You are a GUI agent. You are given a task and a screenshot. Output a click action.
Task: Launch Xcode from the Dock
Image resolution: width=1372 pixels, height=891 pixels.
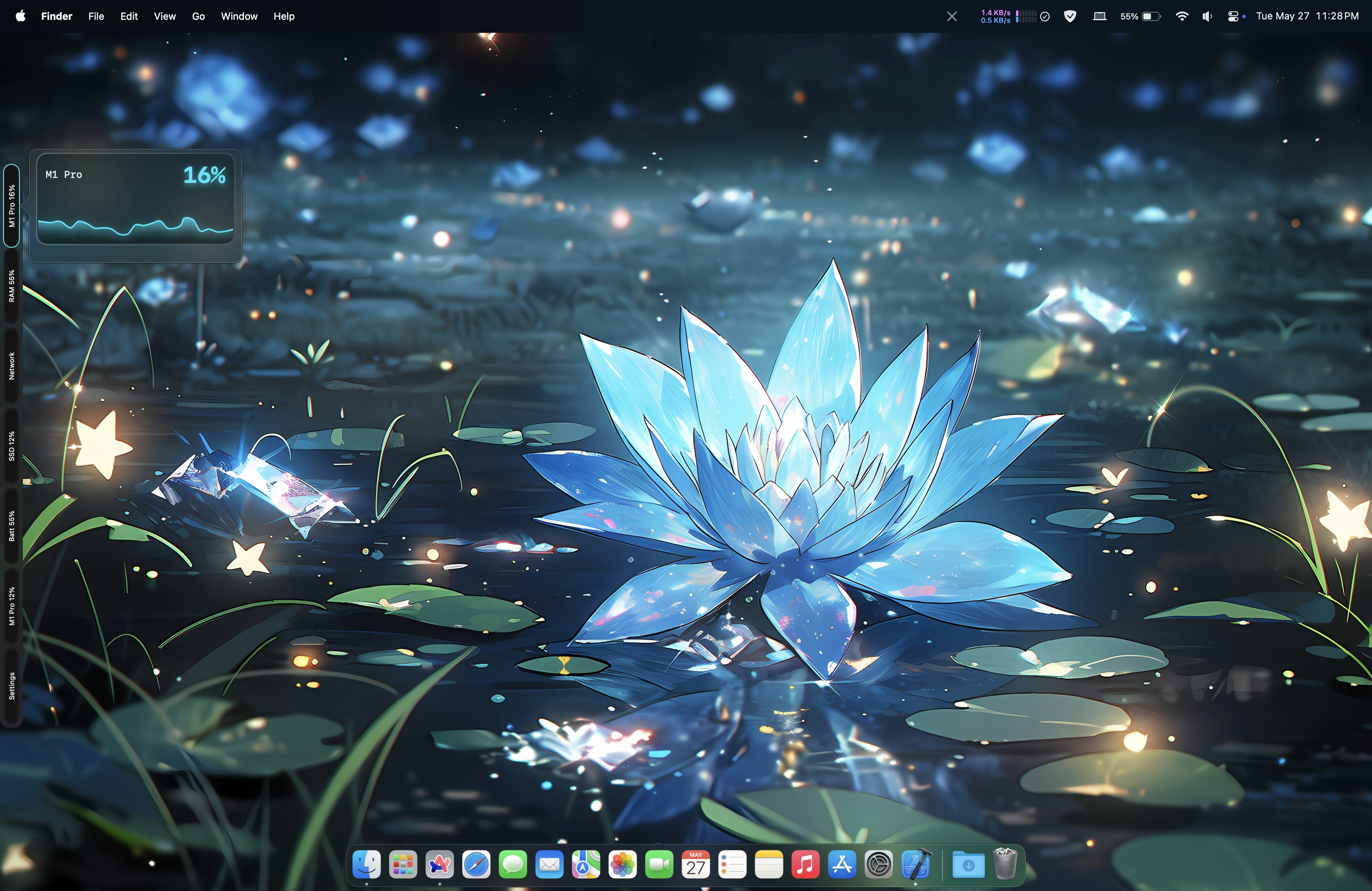click(x=915, y=864)
